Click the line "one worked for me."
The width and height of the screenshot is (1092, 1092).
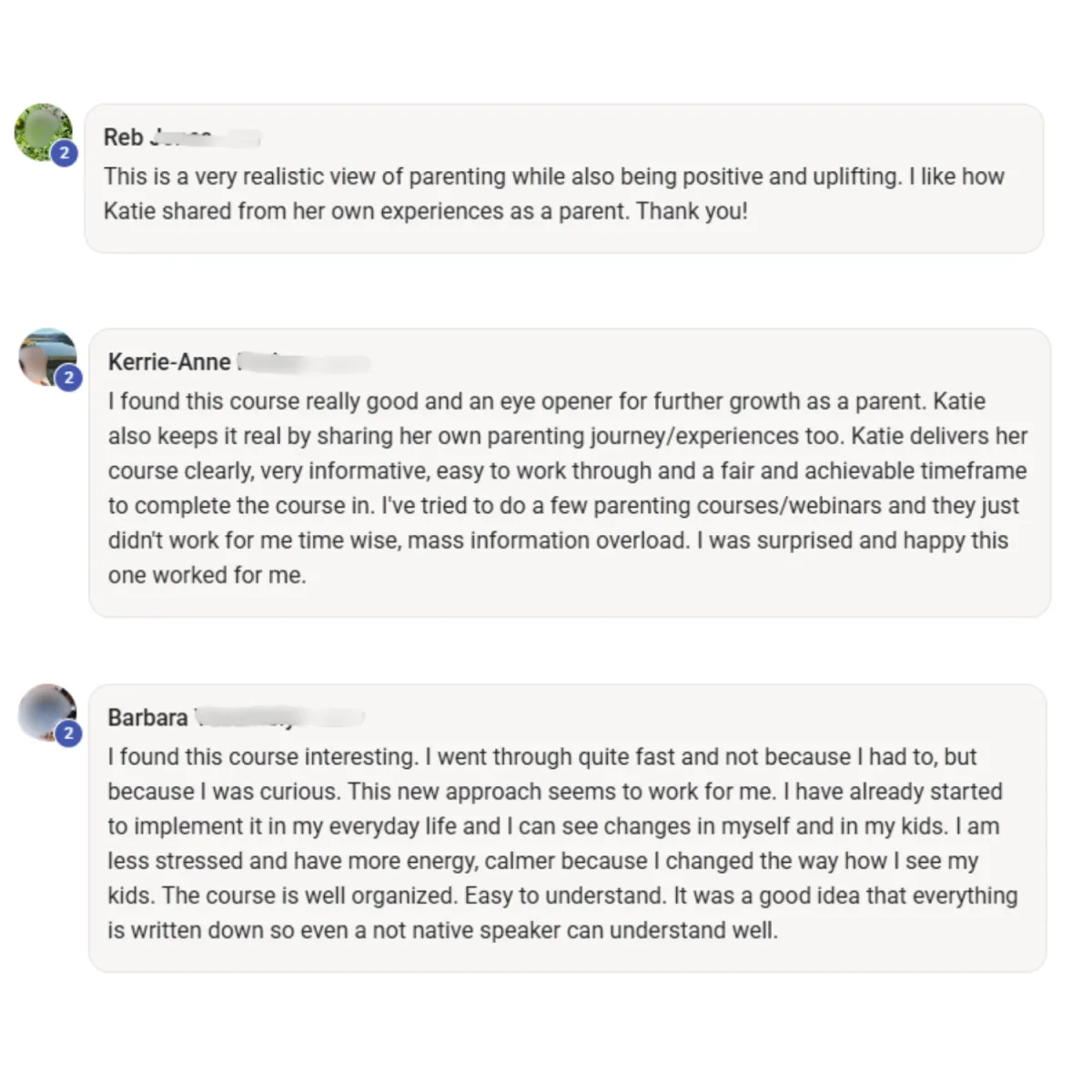[x=207, y=575]
